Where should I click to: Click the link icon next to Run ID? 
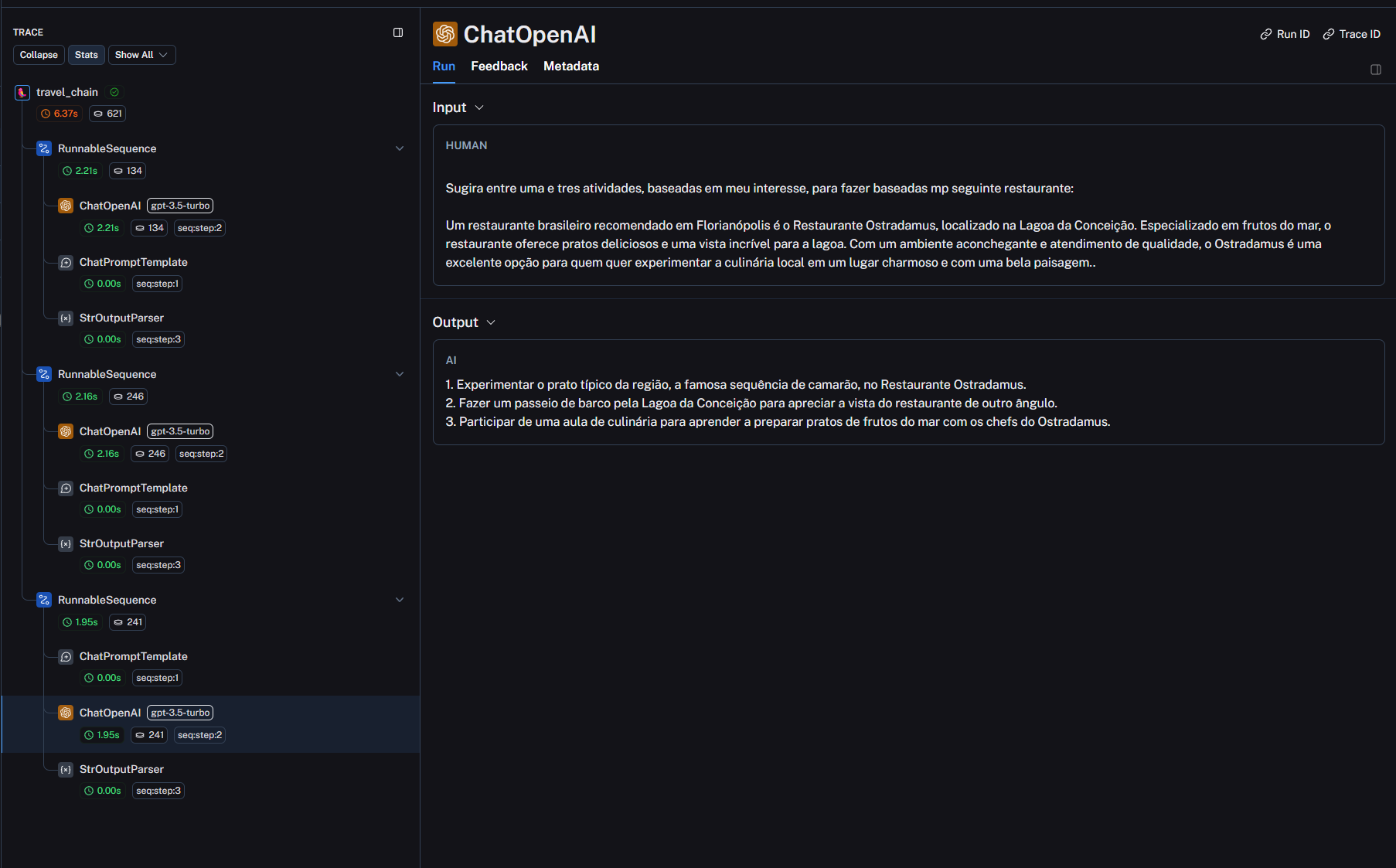[1266, 34]
